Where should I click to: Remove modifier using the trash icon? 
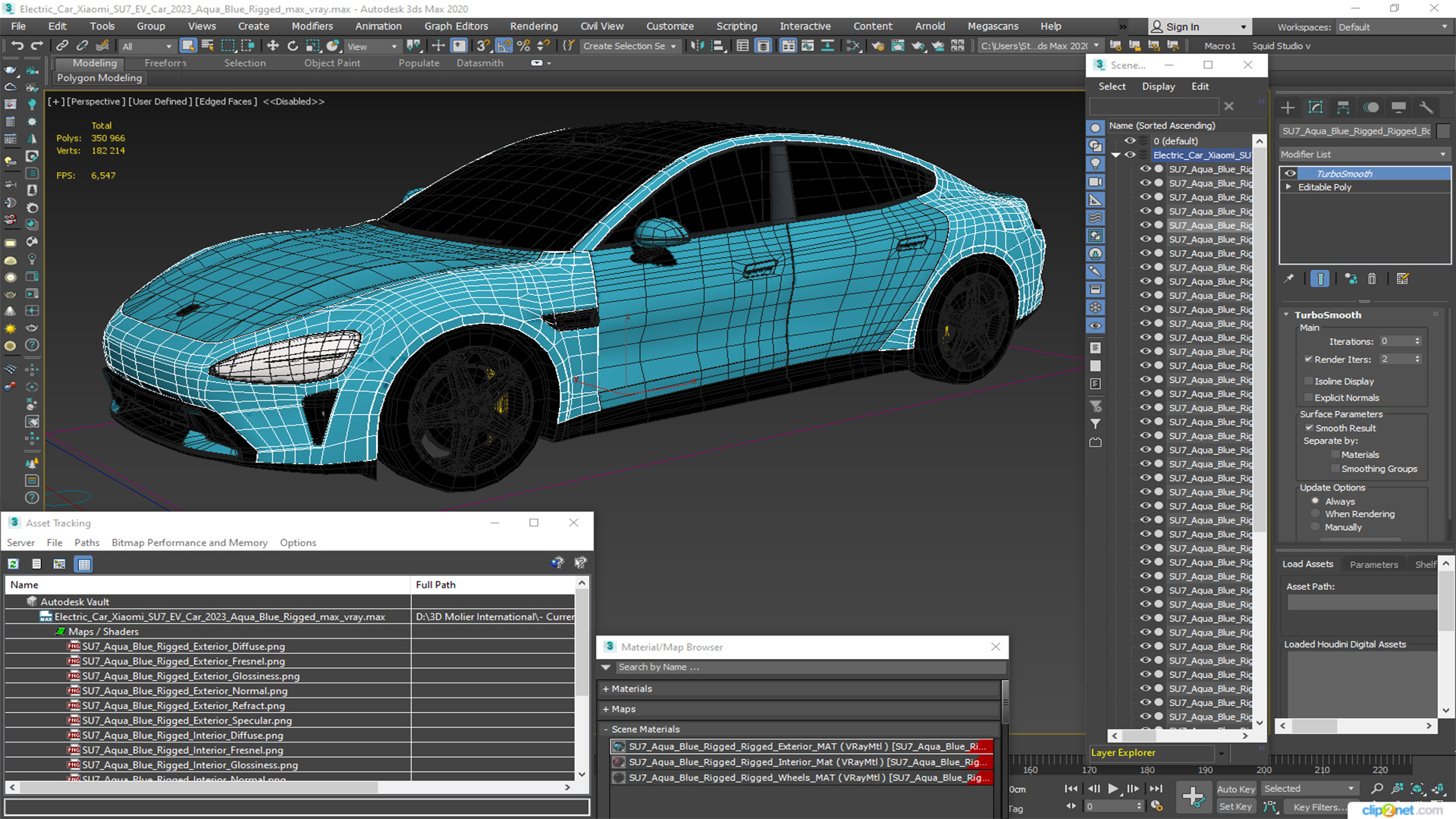[x=1372, y=279]
